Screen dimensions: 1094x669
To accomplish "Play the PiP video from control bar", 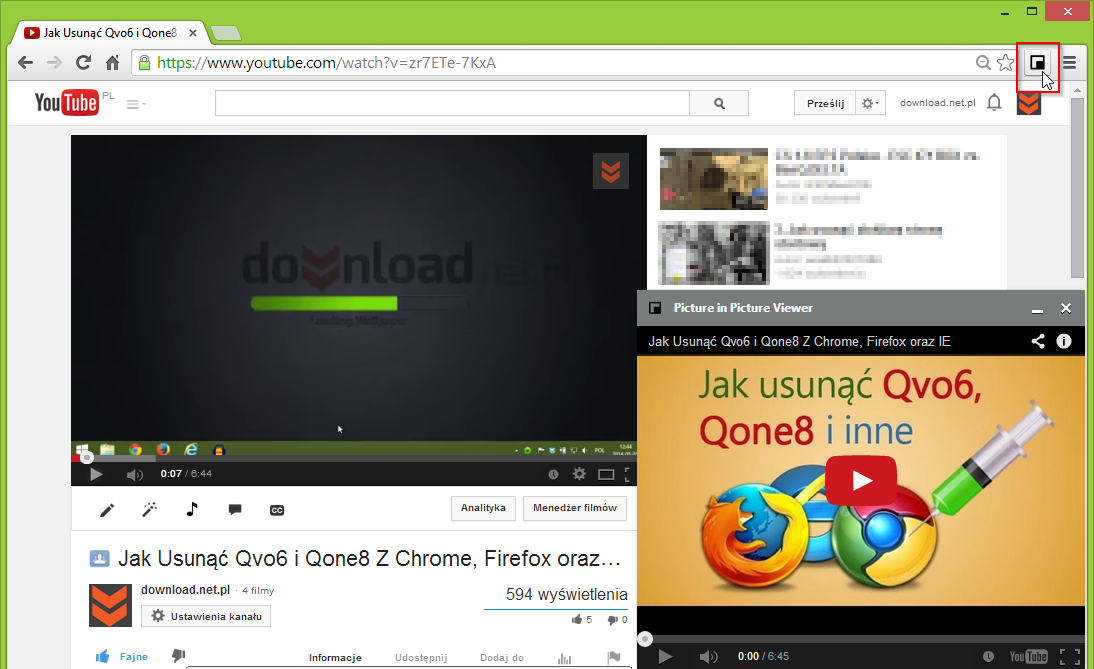I will 666,656.
